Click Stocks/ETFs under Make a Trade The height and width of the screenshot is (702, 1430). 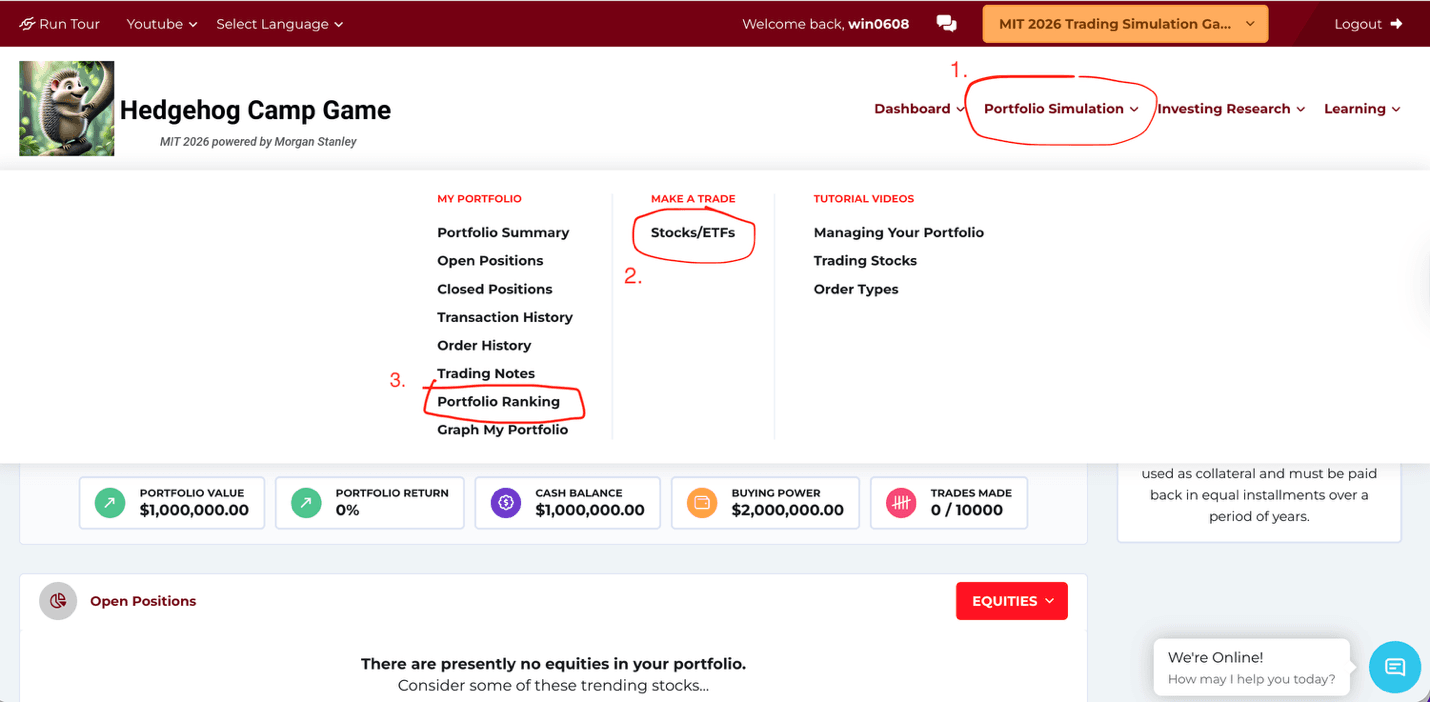[692, 233]
